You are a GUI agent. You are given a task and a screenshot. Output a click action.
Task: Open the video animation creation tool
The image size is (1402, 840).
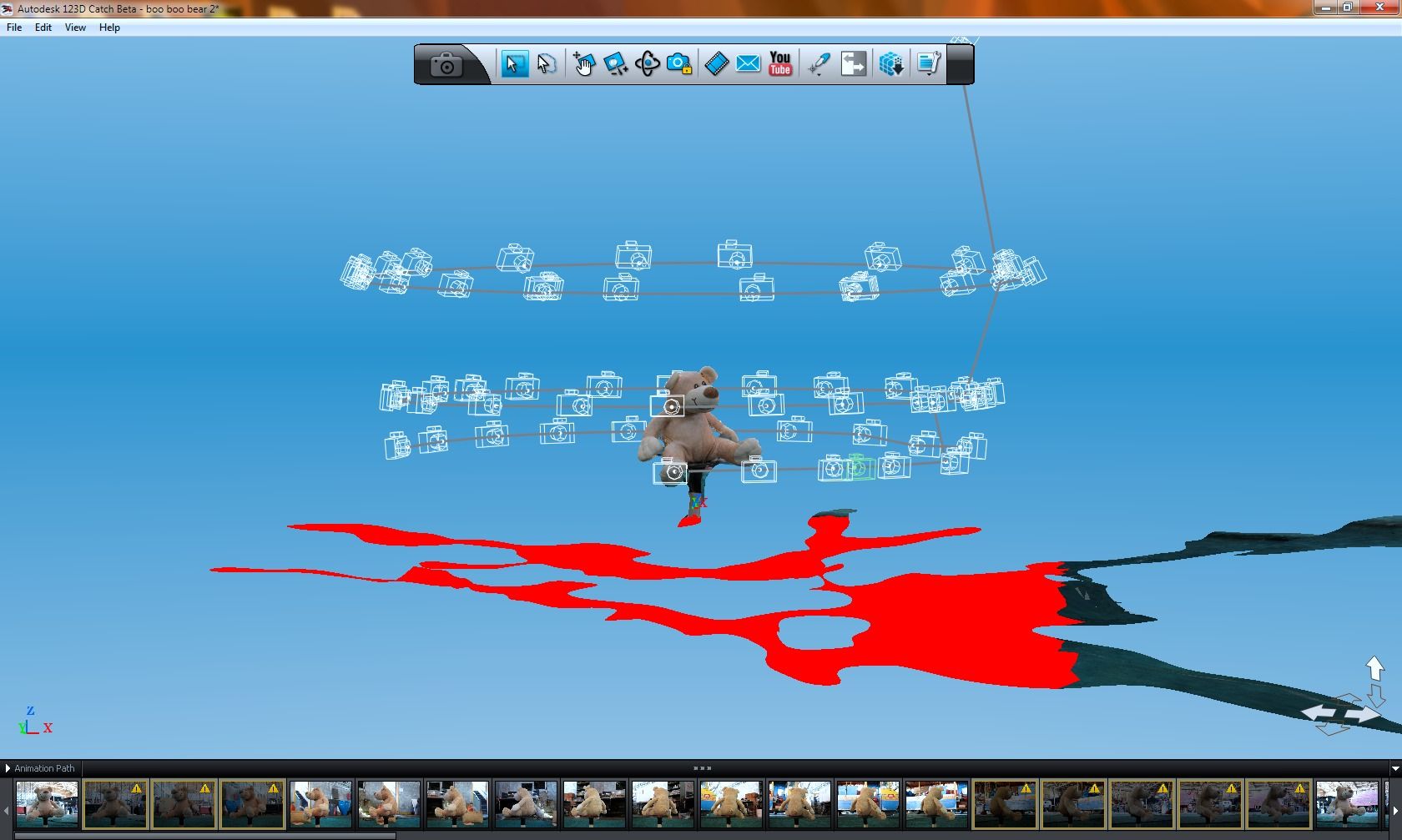click(716, 63)
